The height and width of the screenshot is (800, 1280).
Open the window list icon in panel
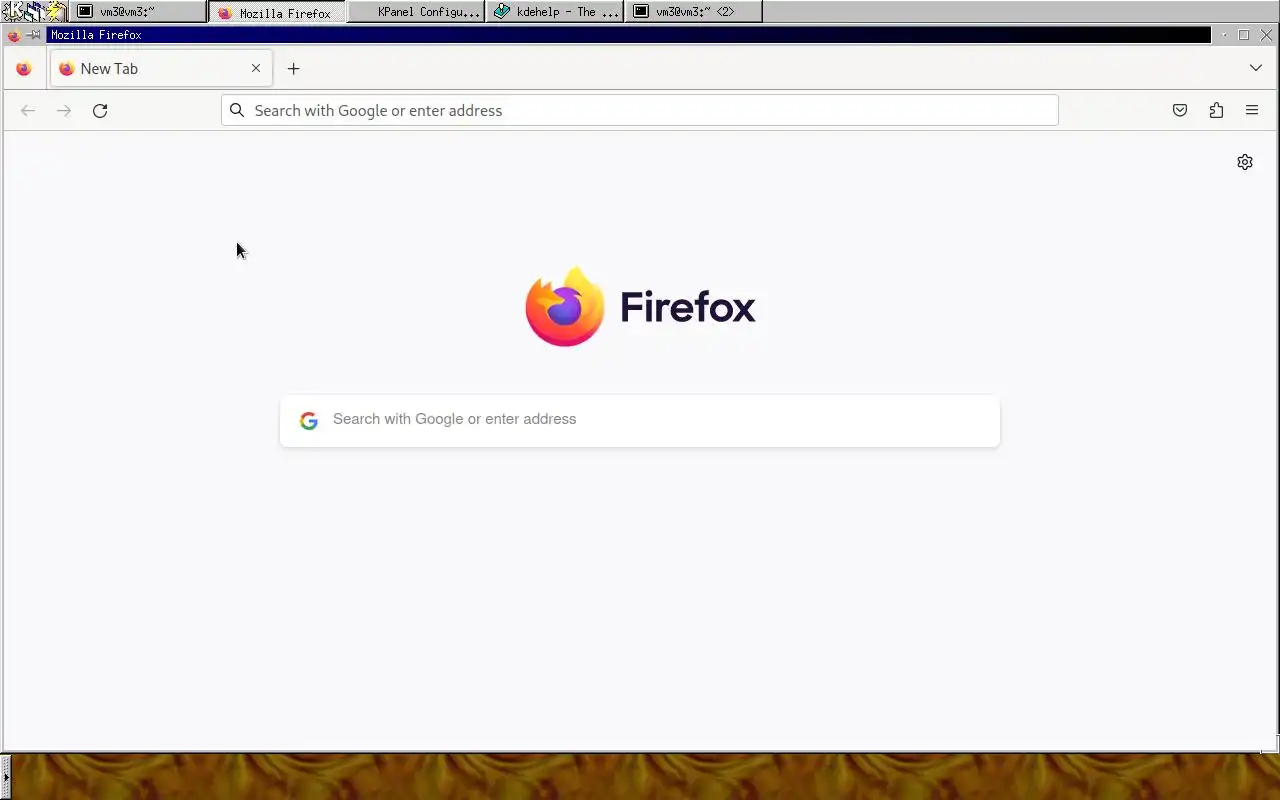[35, 11]
